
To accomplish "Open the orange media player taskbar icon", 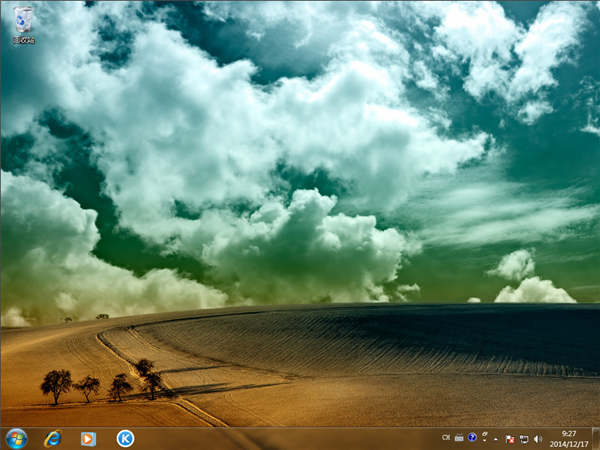I will pyautogui.click(x=88, y=438).
